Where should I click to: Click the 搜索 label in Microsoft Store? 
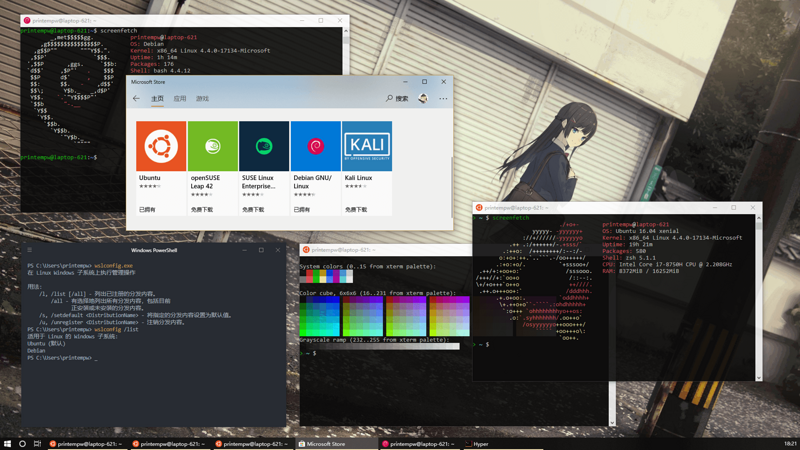tap(402, 98)
